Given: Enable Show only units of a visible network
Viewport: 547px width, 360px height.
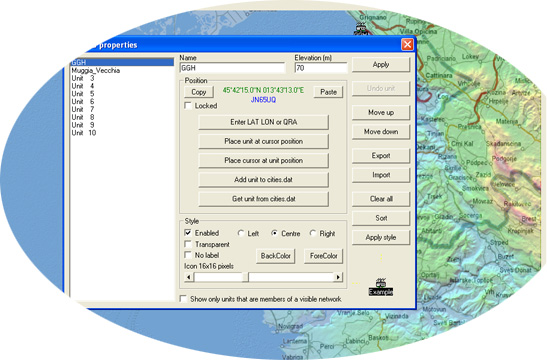Looking at the screenshot, I should coord(183,299).
